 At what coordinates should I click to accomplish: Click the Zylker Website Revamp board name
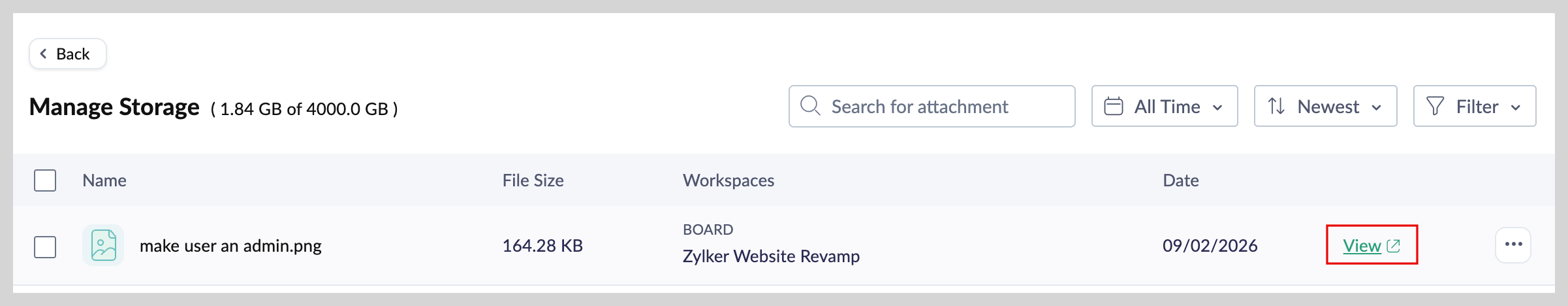[771, 256]
